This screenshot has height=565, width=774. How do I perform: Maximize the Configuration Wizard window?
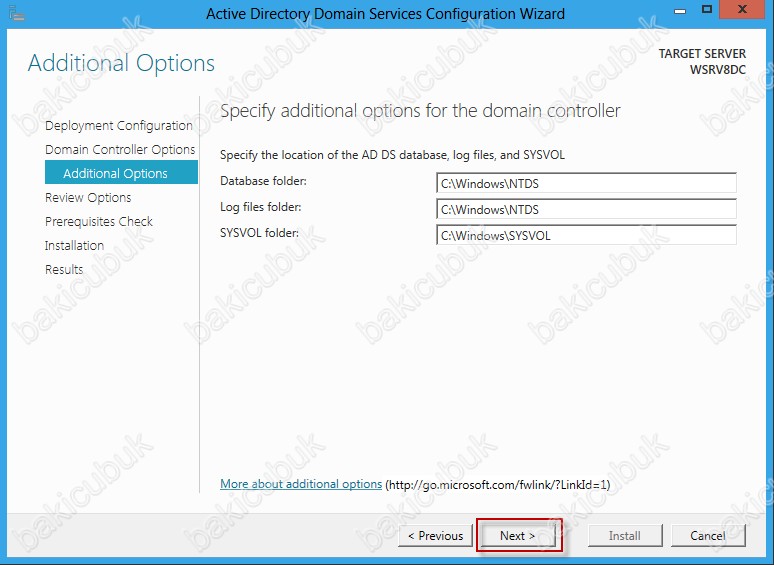(x=707, y=10)
